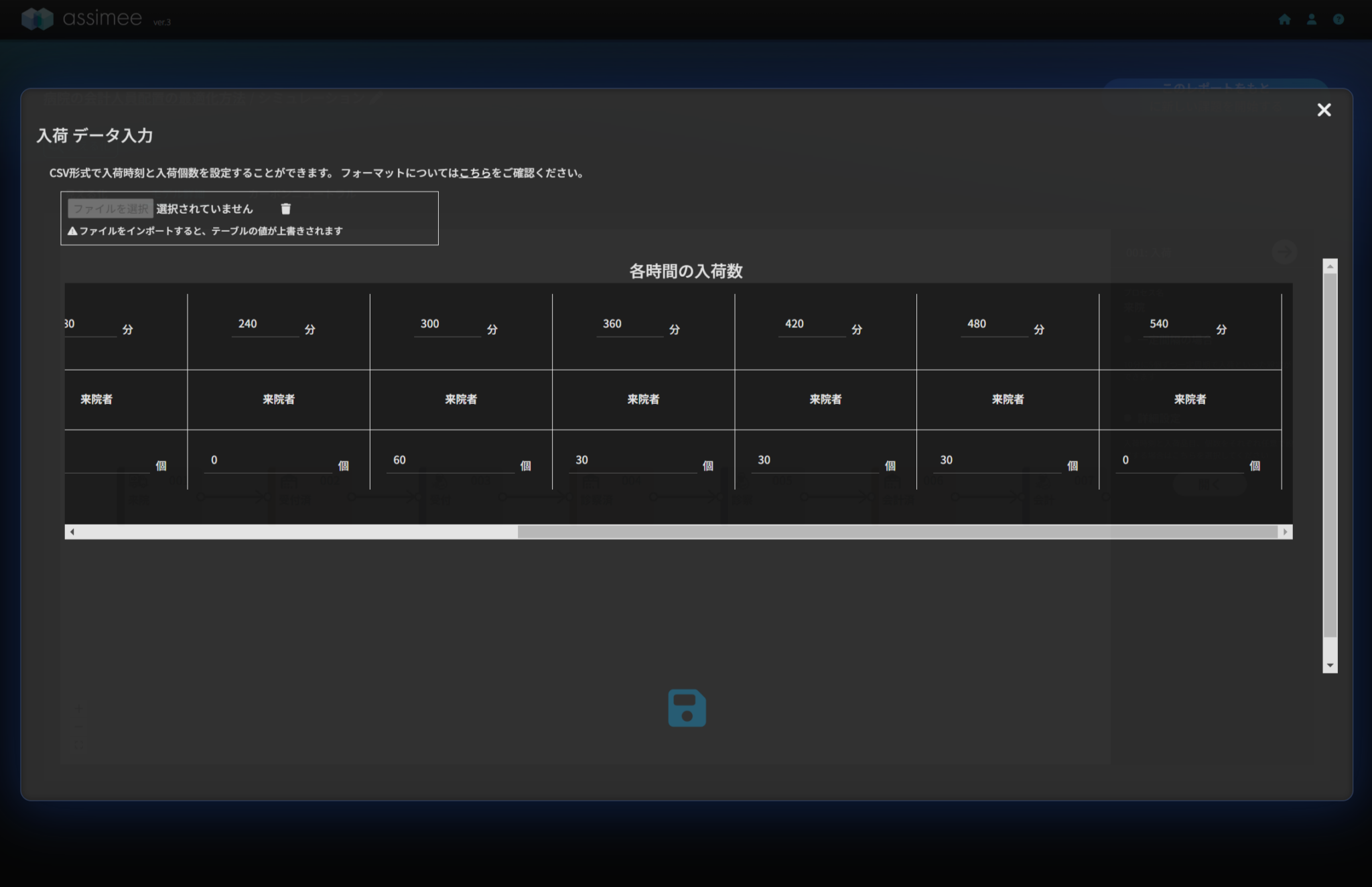
Task: Click the home icon in top bar
Action: click(1284, 19)
